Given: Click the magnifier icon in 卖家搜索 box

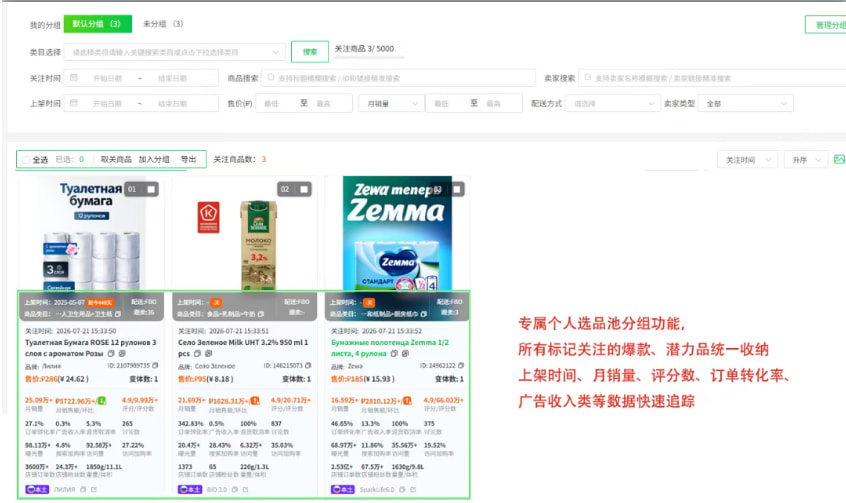Looking at the screenshot, I should 588,78.
